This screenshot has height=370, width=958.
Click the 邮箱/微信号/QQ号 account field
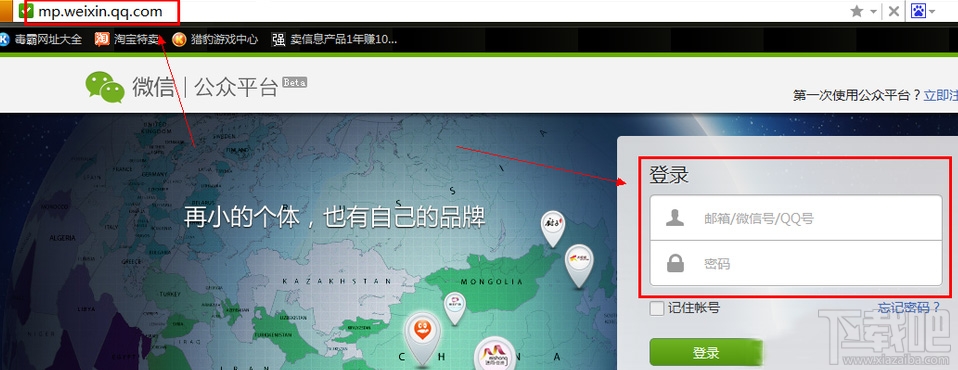coord(795,218)
